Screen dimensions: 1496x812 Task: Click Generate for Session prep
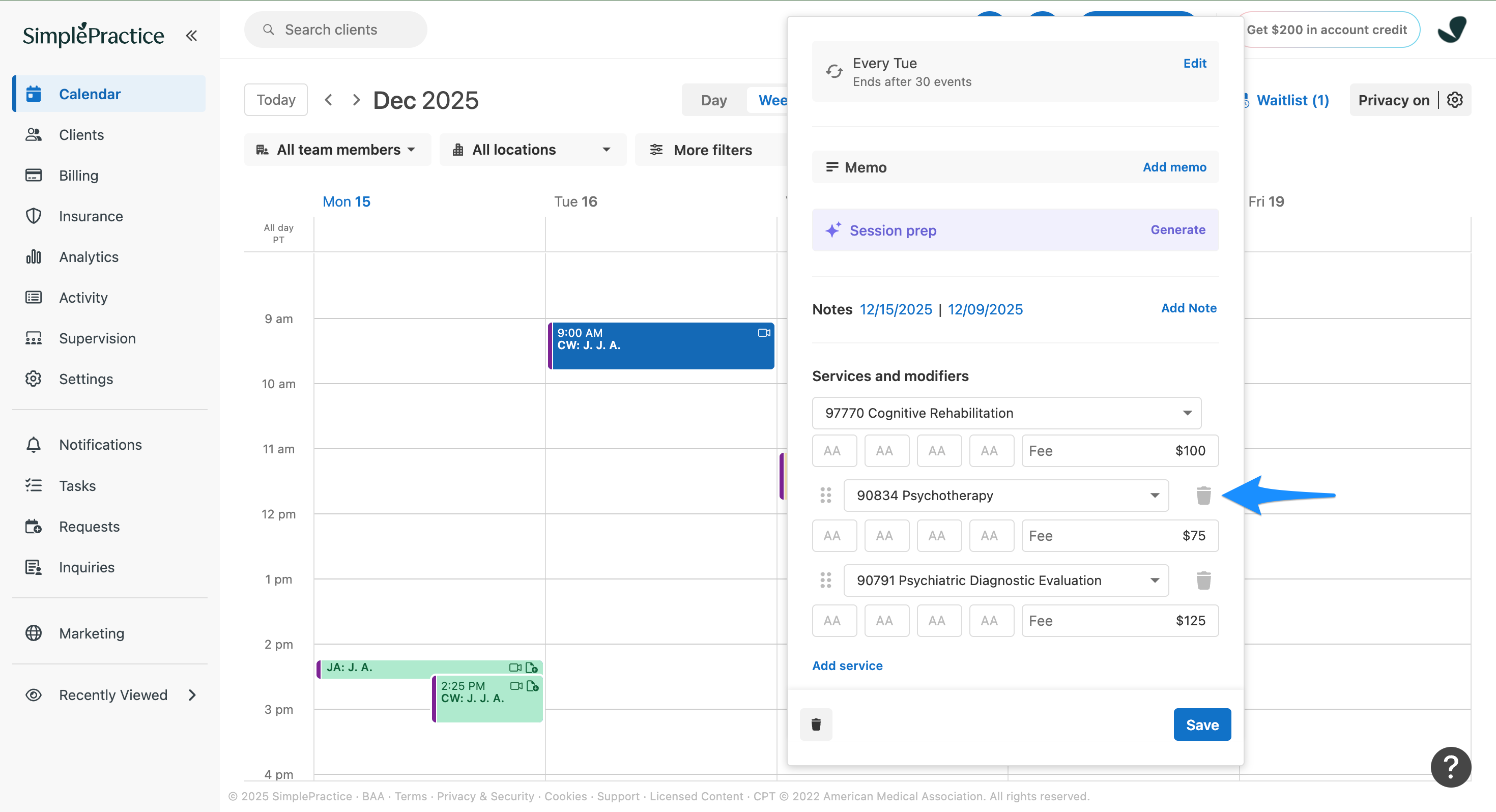[1178, 230]
